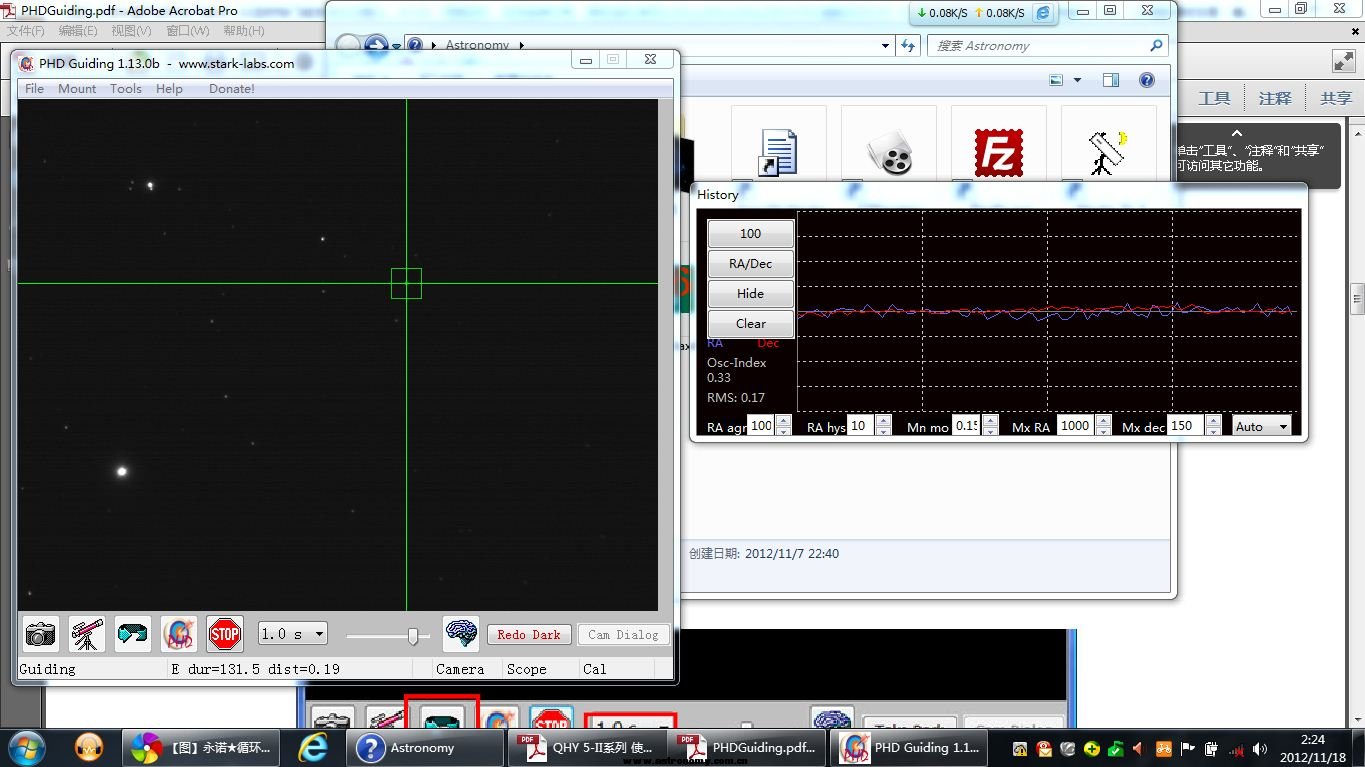Click the RA agr spinner arrows
Viewport: 1365px width, 767px height.
783,426
